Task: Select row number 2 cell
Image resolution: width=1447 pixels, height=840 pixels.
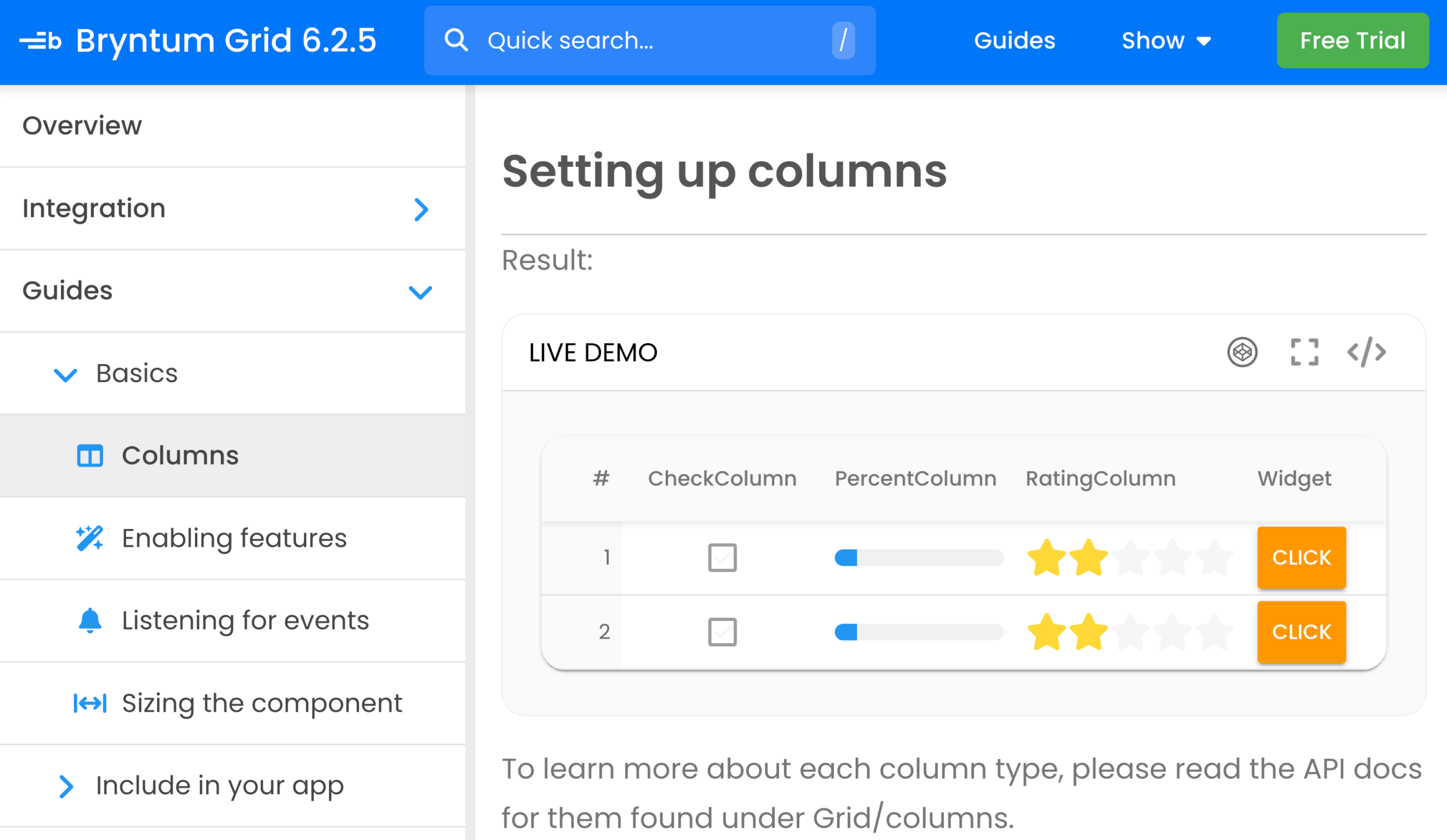Action: click(x=582, y=632)
